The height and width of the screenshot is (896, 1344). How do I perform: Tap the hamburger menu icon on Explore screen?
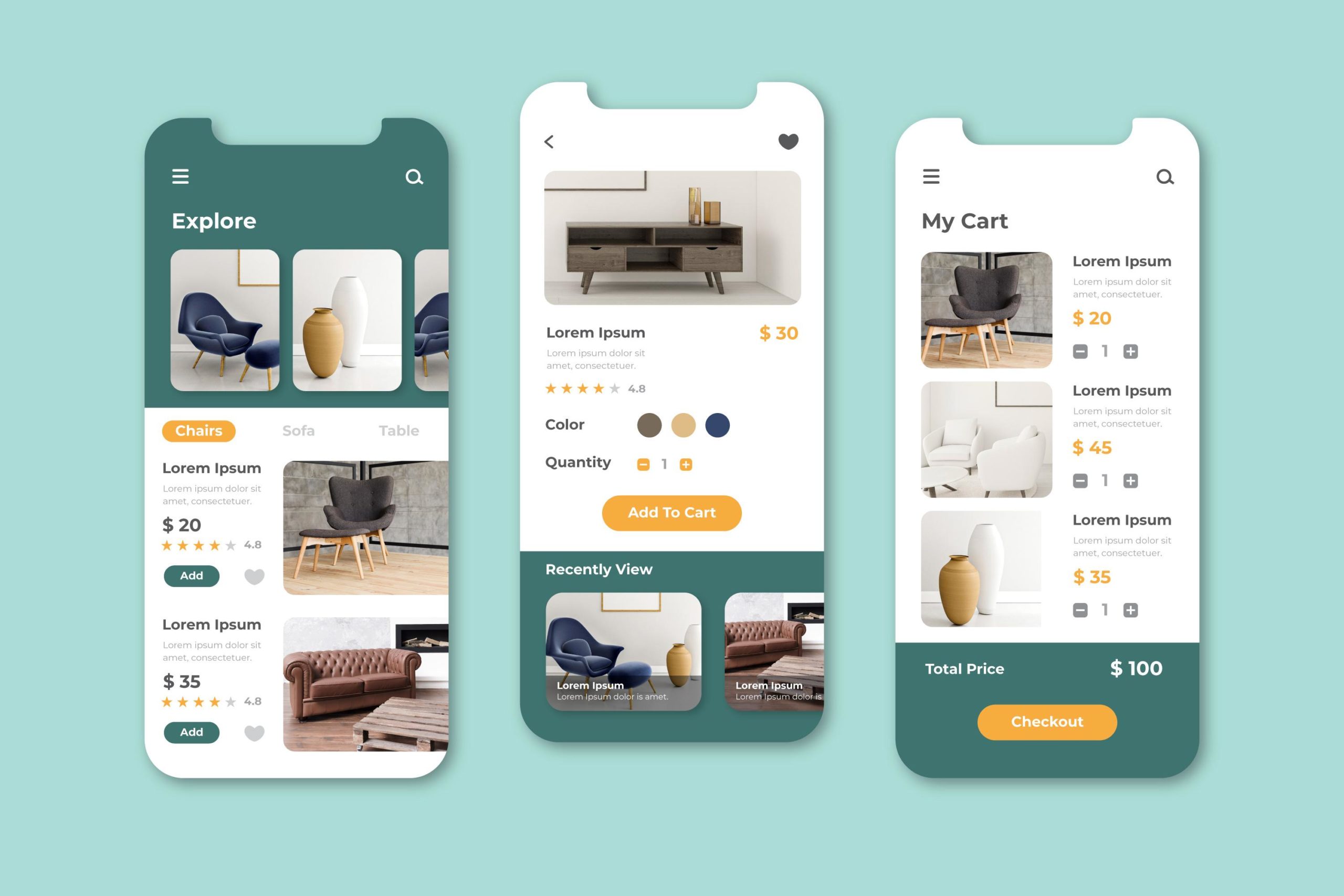pyautogui.click(x=180, y=176)
